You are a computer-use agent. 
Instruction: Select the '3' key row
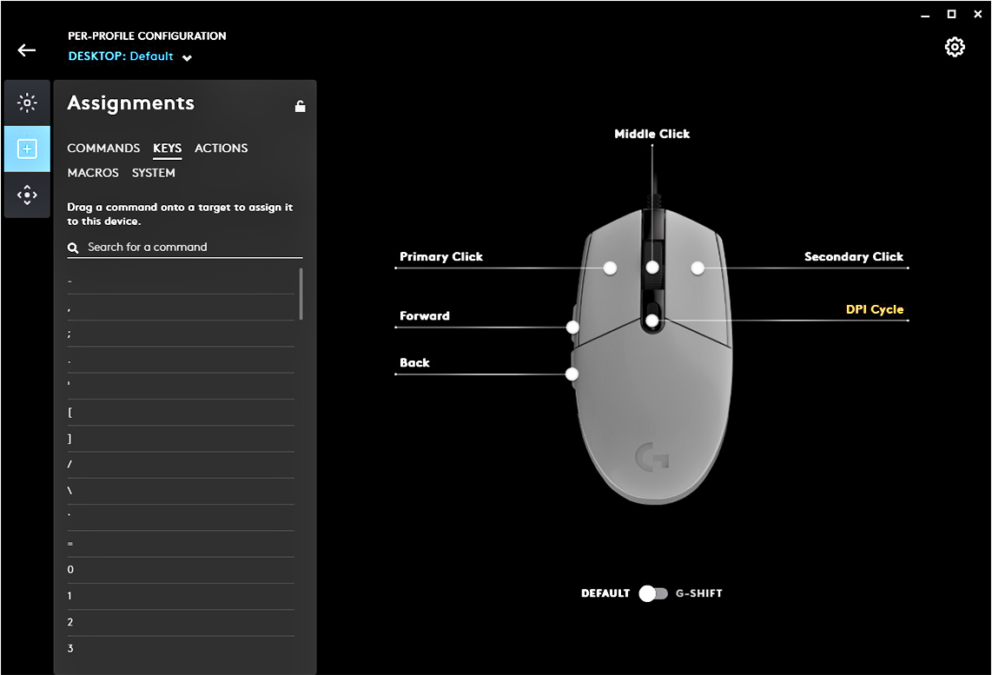(x=181, y=649)
